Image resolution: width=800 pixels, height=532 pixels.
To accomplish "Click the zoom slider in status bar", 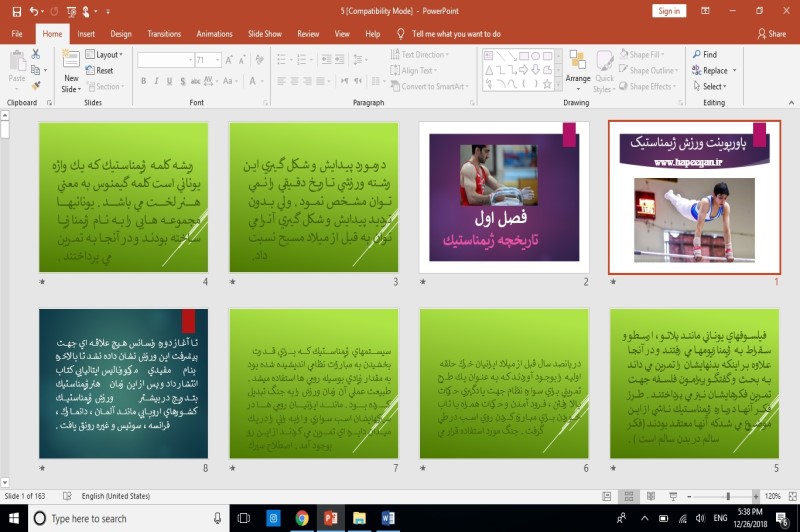I will [x=727, y=497].
